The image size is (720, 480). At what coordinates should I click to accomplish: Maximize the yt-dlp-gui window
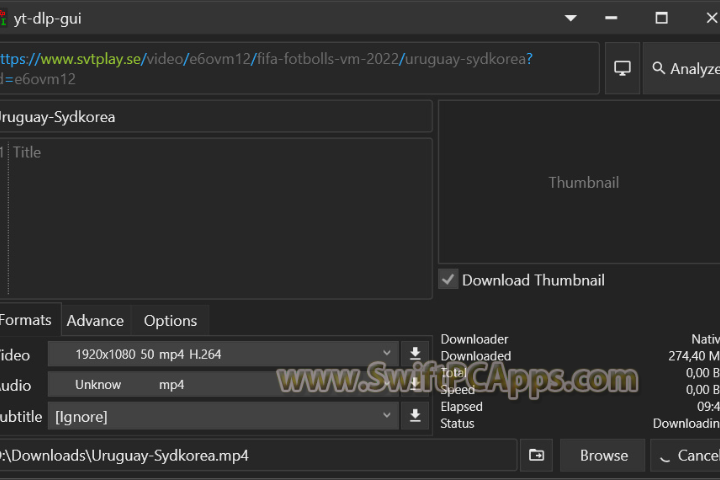click(x=661, y=18)
